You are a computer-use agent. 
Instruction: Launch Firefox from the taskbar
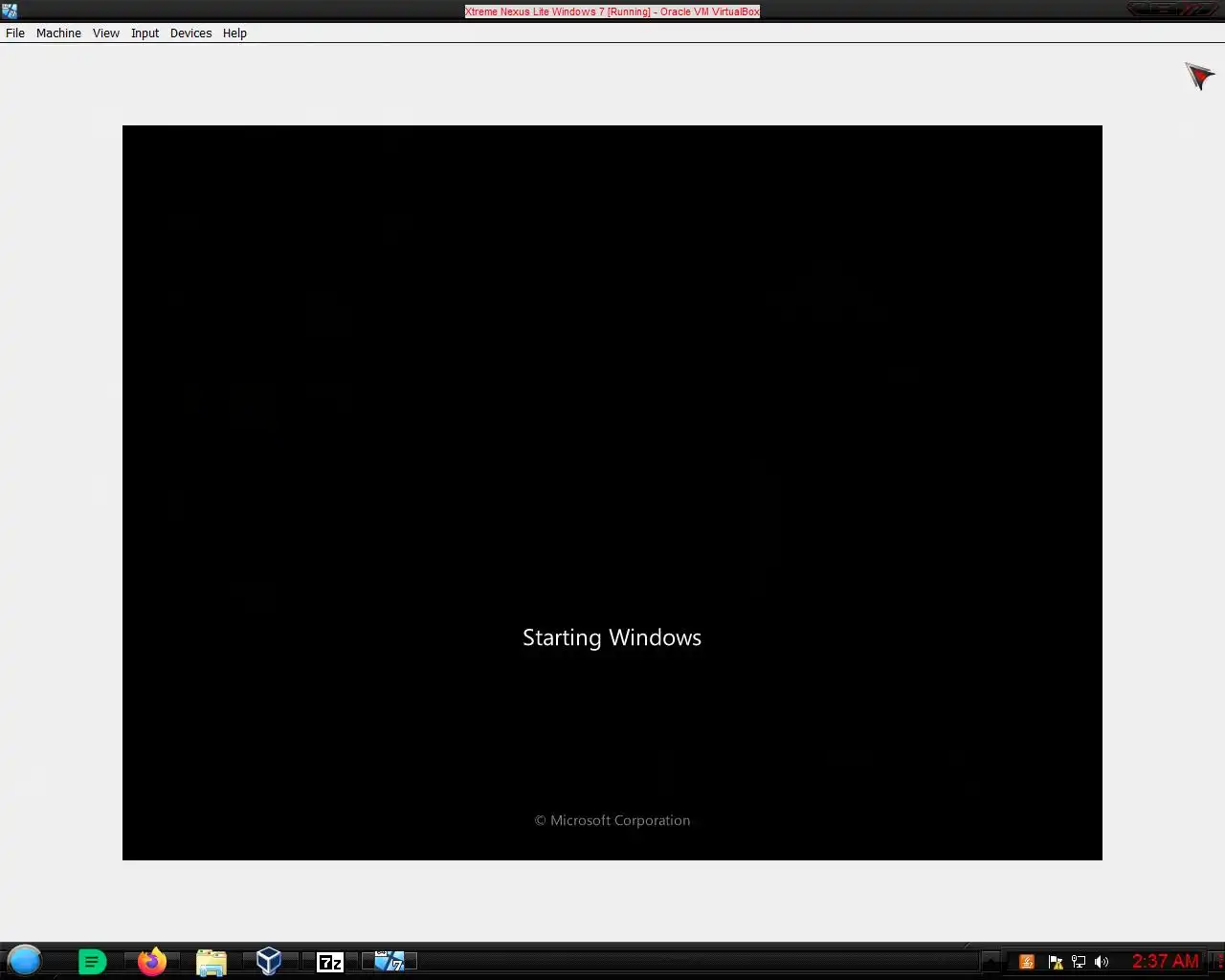(x=151, y=961)
